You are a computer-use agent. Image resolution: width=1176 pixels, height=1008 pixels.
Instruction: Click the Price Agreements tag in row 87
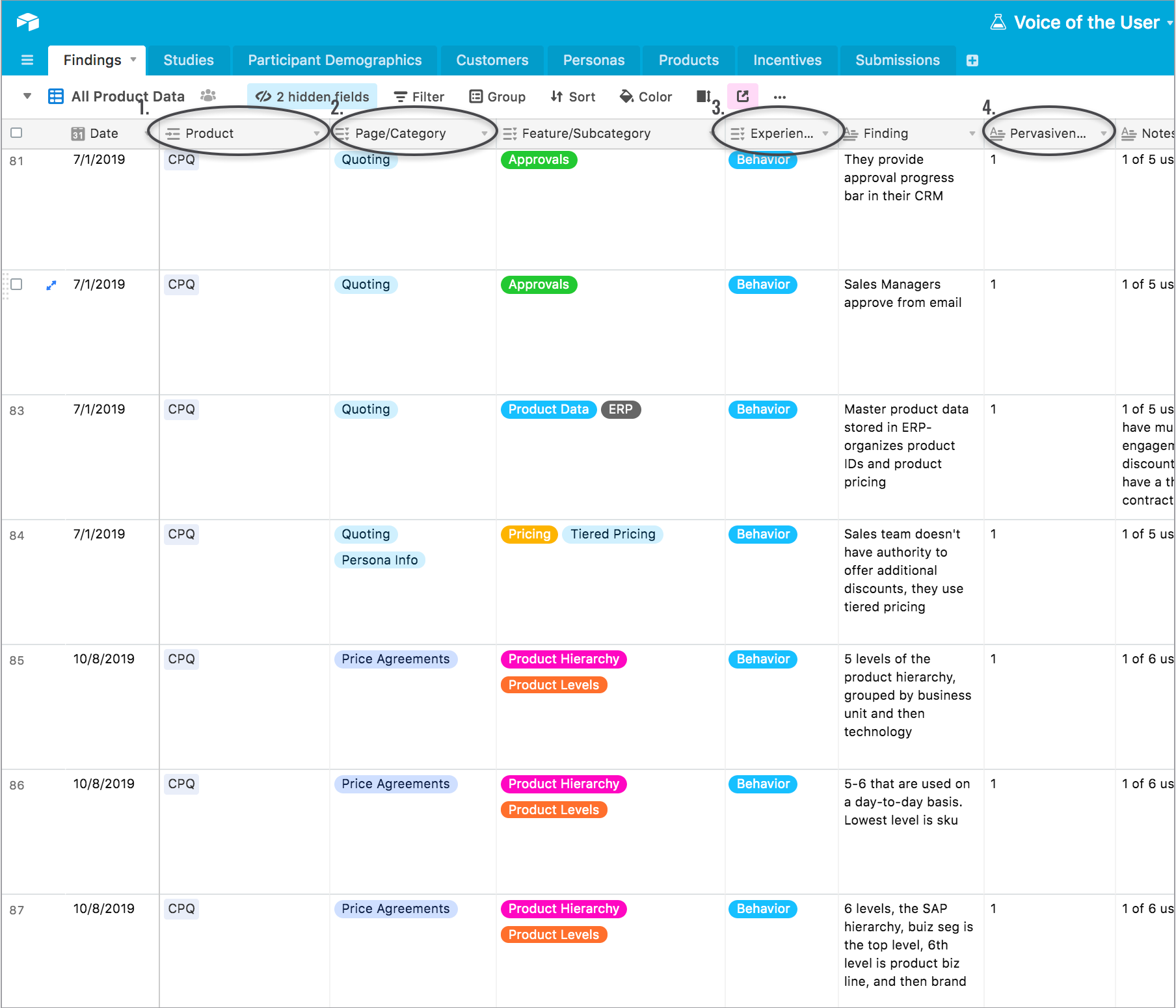(x=395, y=909)
